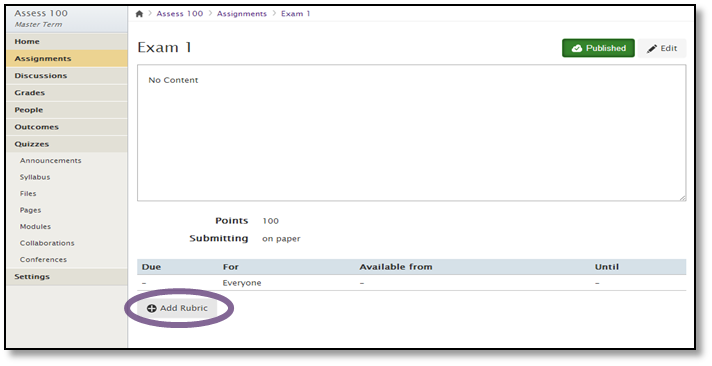Open the Assess 100 breadcrumb link
Image resolution: width=712 pixels, height=366 pixels.
[x=180, y=14]
